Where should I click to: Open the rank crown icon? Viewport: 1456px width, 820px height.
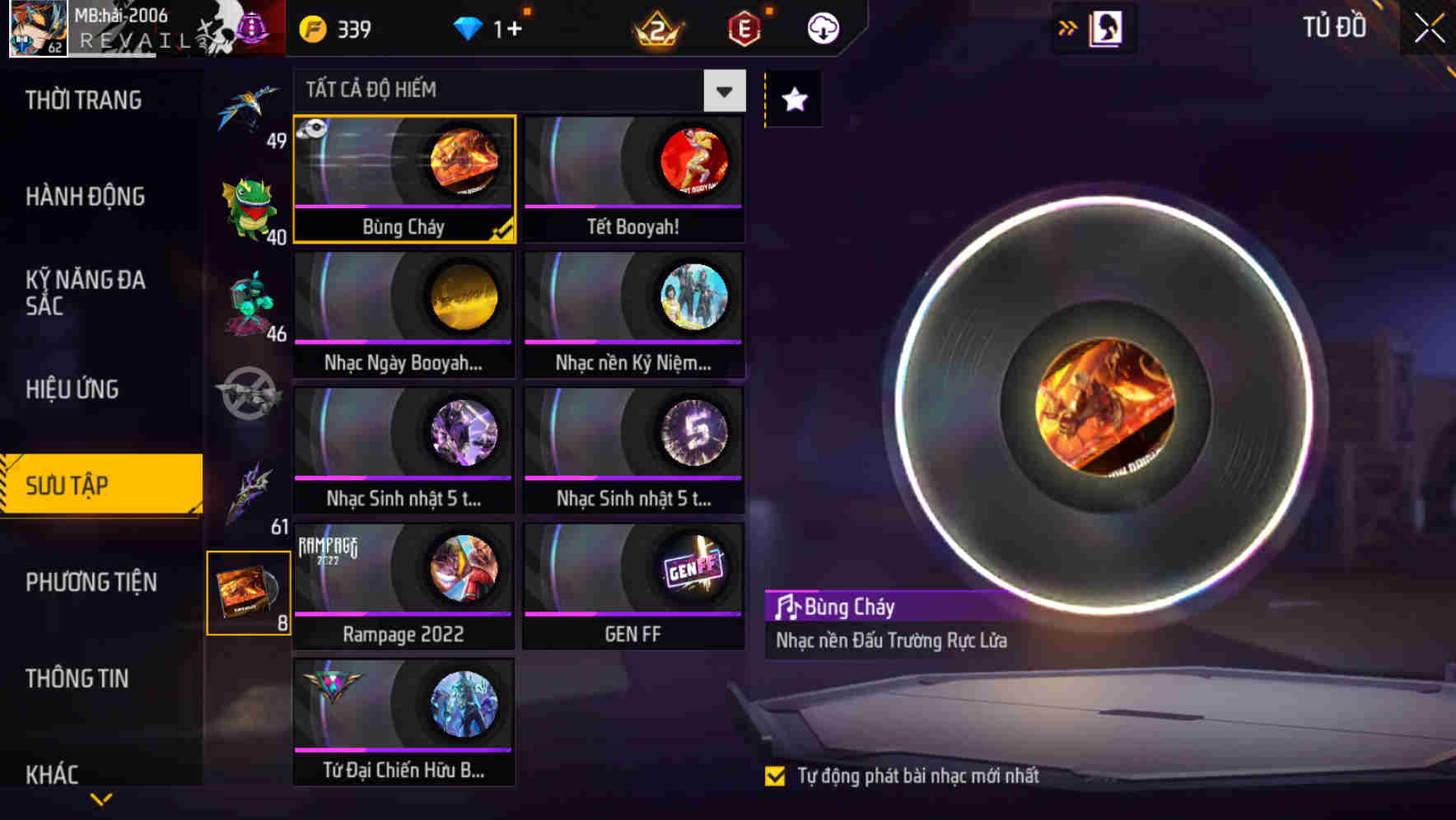pos(657,30)
